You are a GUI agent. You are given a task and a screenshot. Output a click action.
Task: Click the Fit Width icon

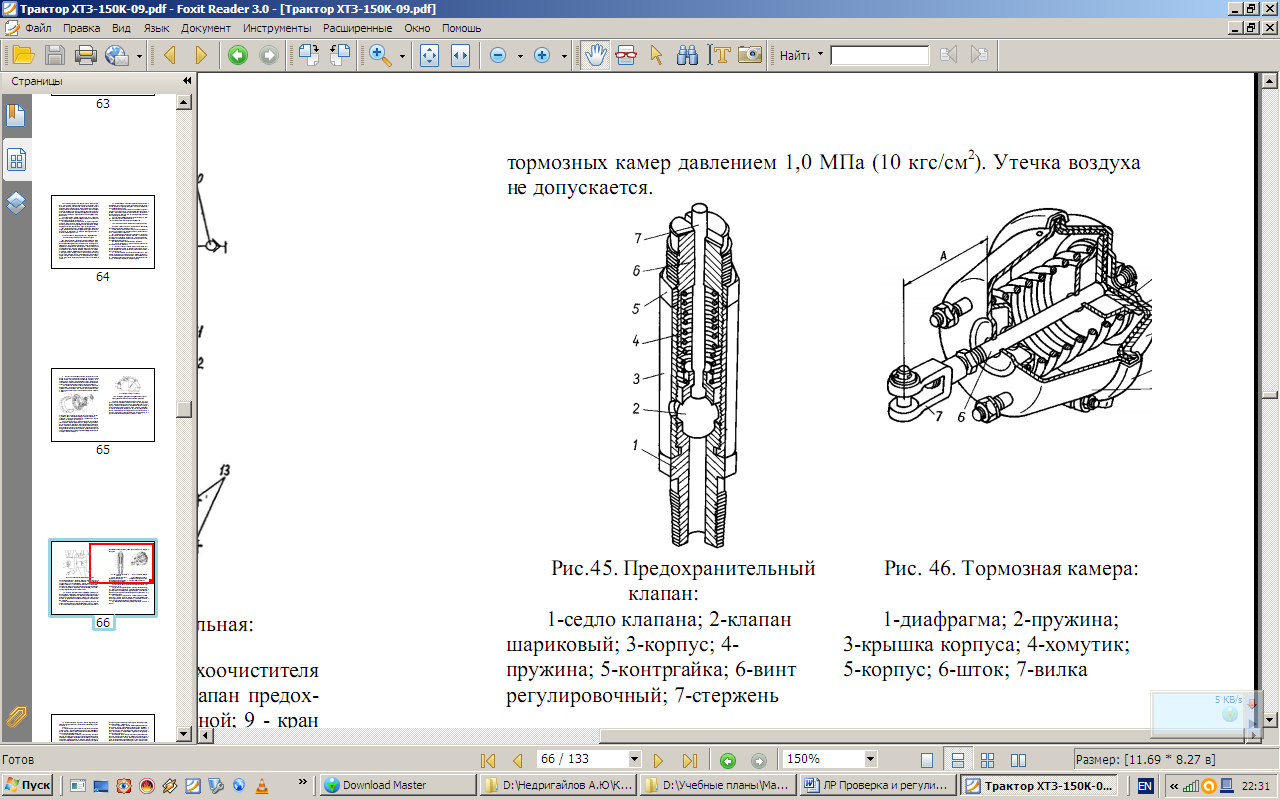[460, 55]
